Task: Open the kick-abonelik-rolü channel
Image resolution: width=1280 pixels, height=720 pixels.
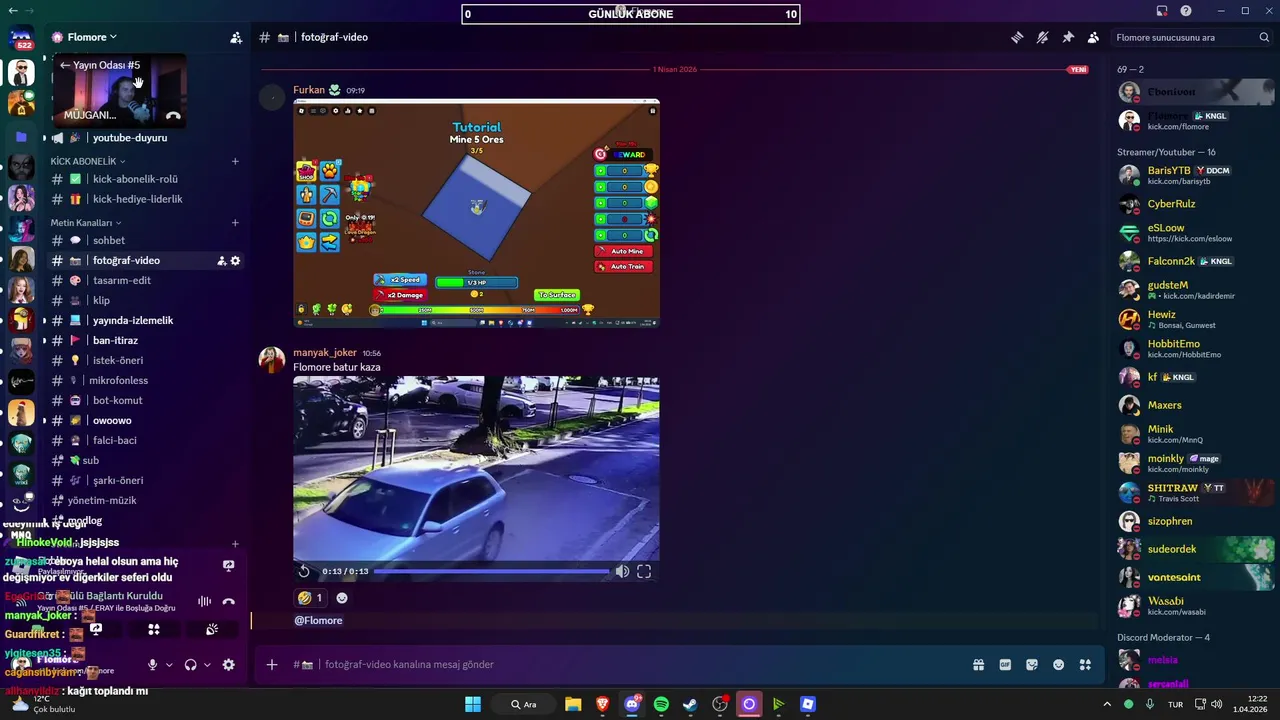Action: click(x=135, y=179)
